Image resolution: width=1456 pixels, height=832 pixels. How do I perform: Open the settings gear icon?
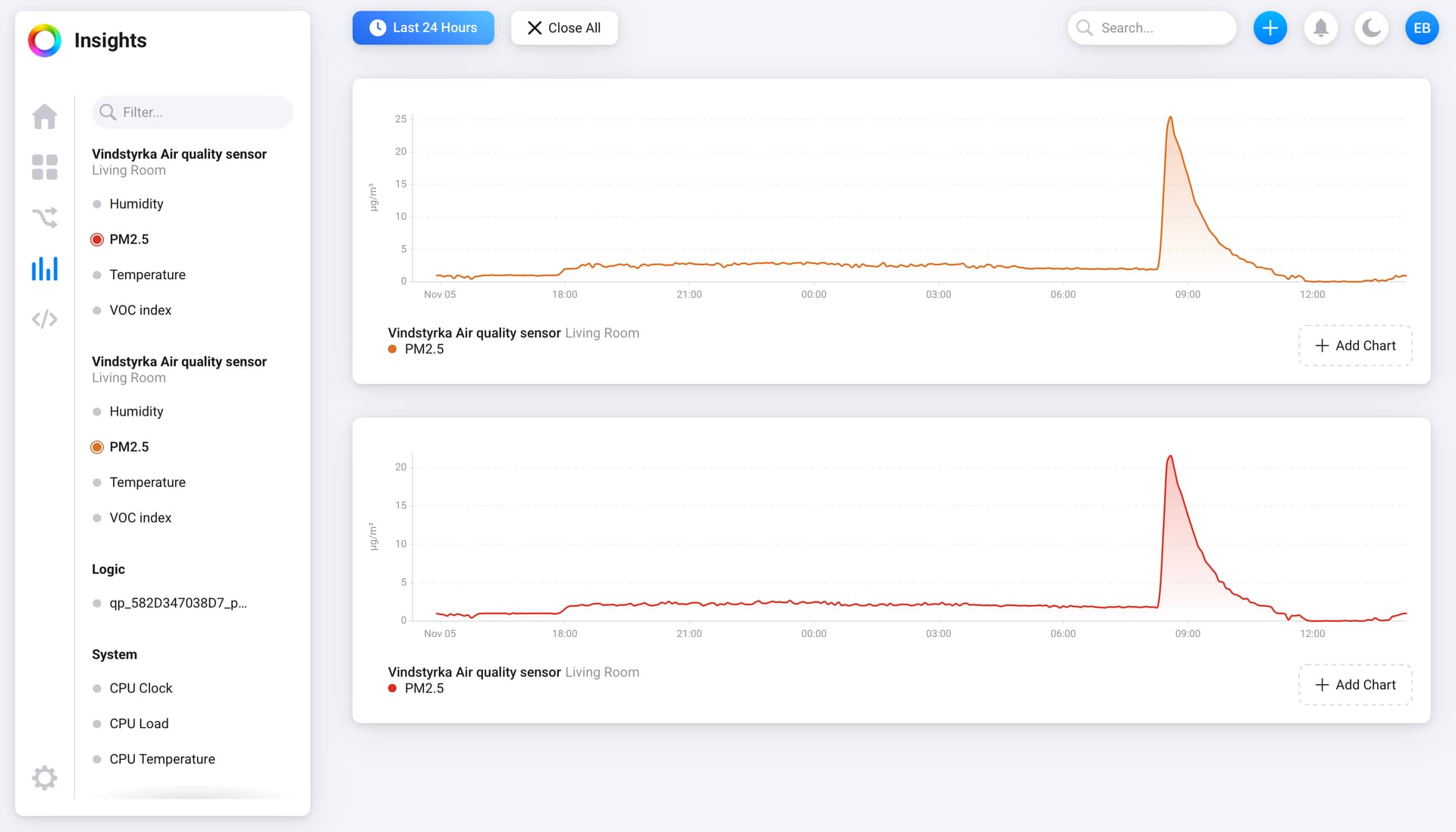45,777
